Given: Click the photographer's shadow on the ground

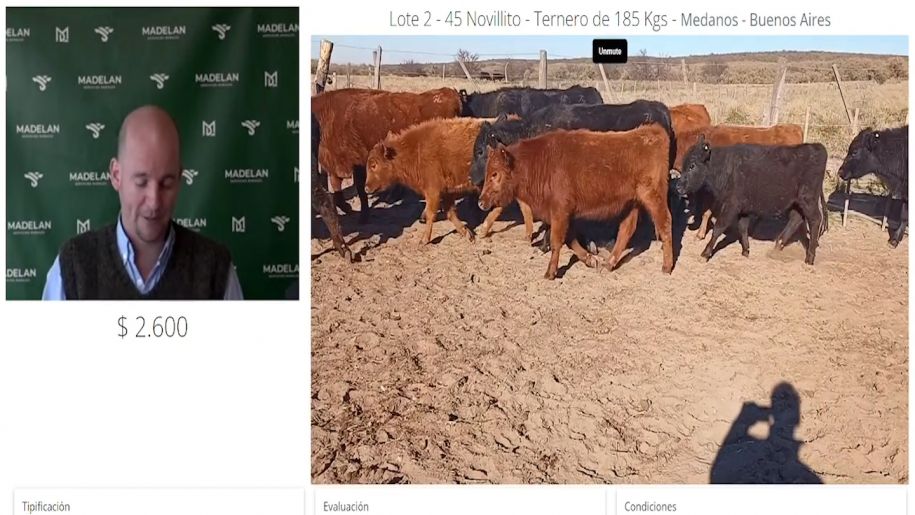Looking at the screenshot, I should pos(764,435).
